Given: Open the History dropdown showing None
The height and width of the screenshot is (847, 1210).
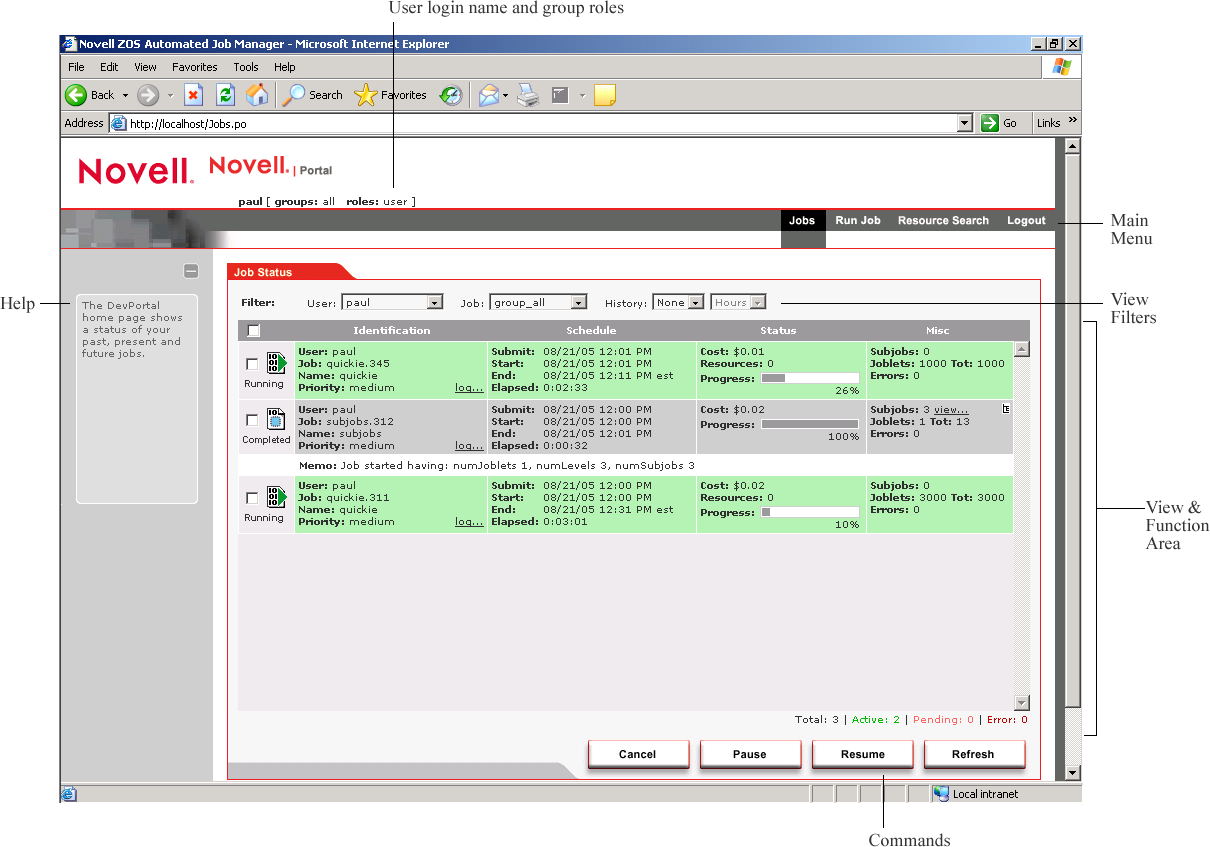Looking at the screenshot, I should pos(679,302).
